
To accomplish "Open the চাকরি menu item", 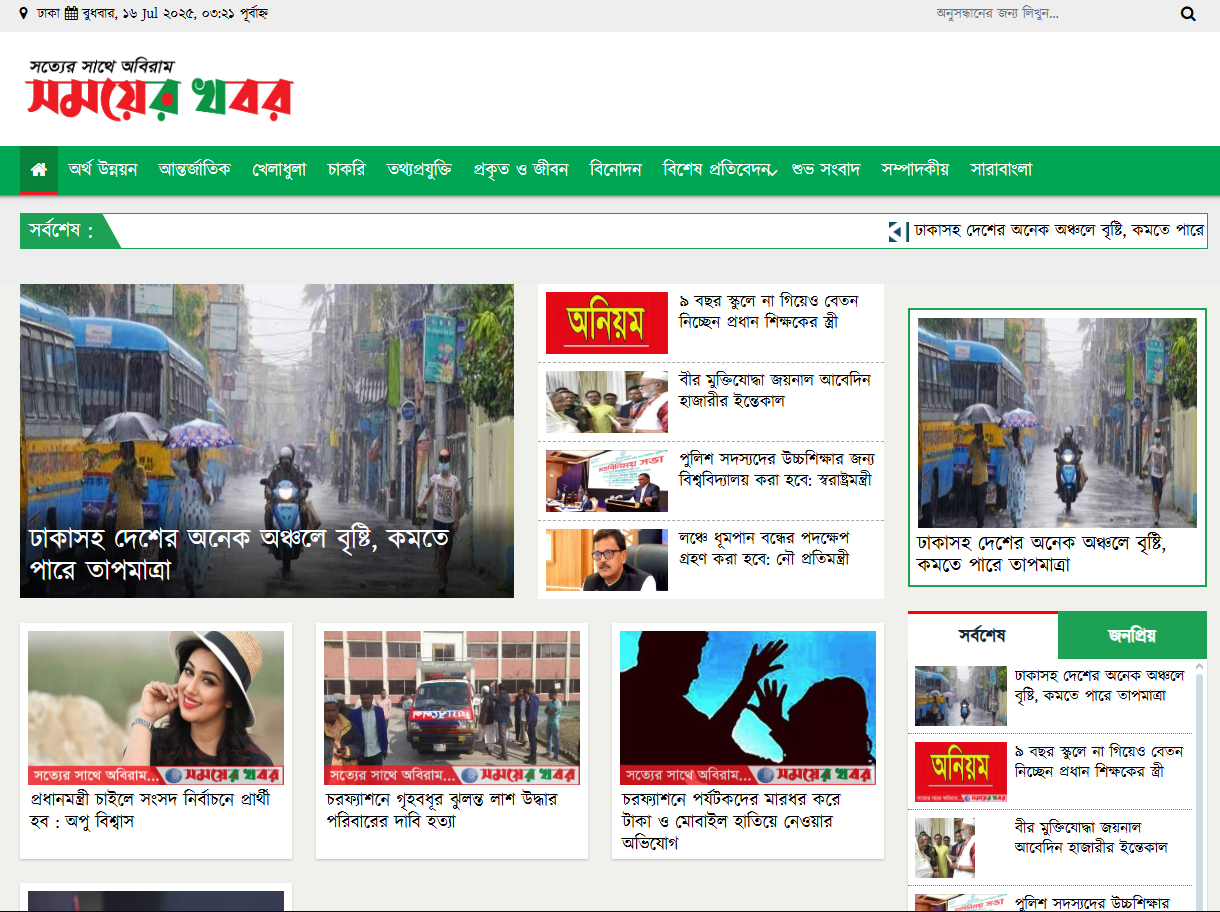I will [346, 169].
